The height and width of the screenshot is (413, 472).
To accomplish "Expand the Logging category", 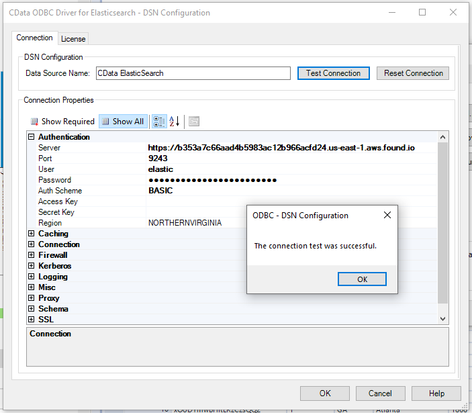I will coord(31,276).
